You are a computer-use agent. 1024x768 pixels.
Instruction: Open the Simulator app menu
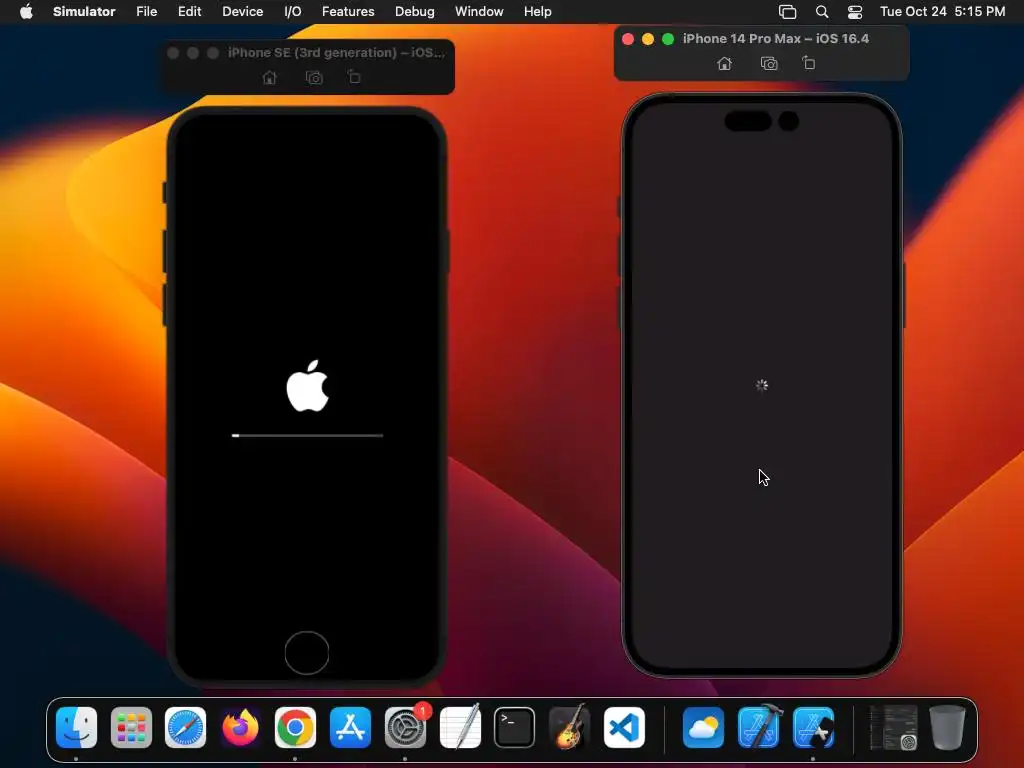(x=84, y=11)
